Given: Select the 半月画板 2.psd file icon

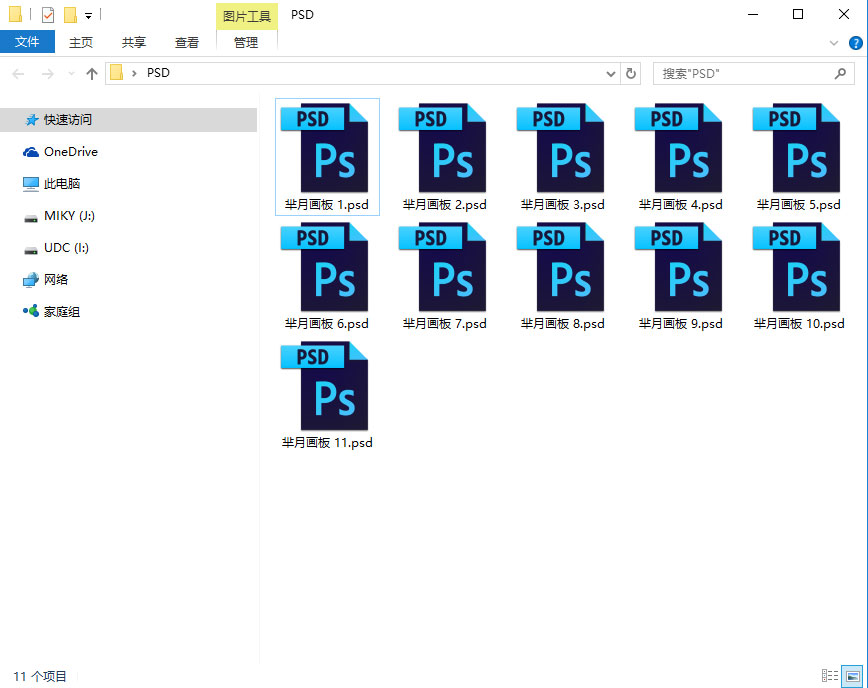Looking at the screenshot, I should point(442,148).
